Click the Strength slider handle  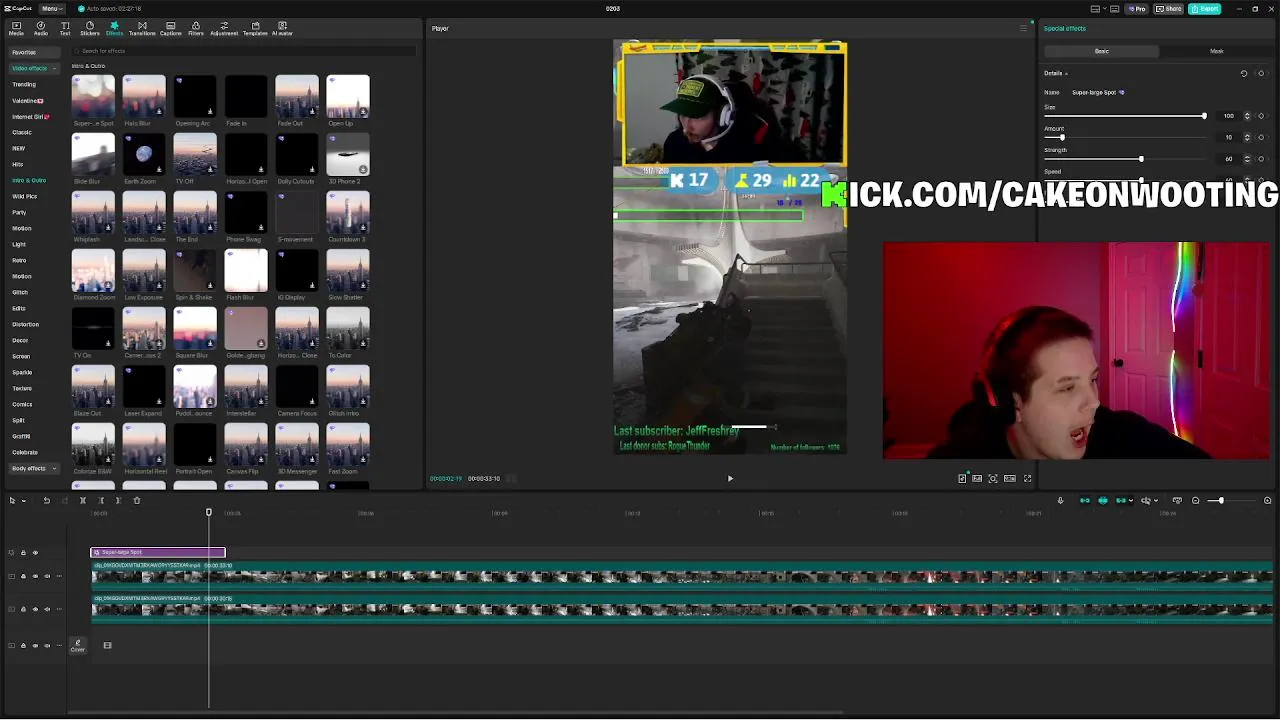(x=1141, y=159)
